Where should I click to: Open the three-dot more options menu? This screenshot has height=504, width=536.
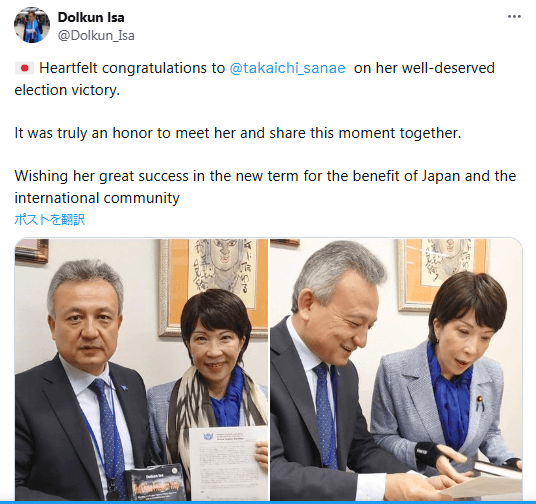coord(514,16)
